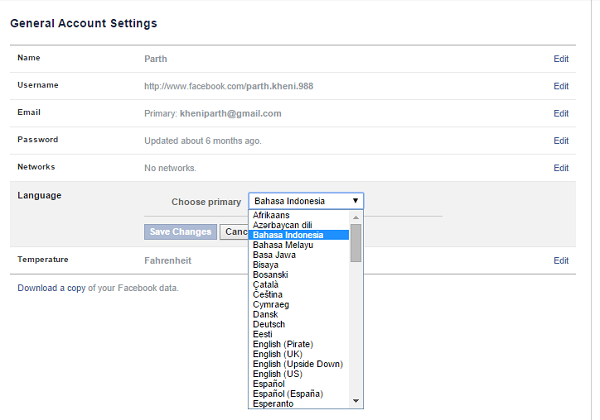The image size is (600, 420).
Task: Select English (UK) option
Action: tap(298, 354)
